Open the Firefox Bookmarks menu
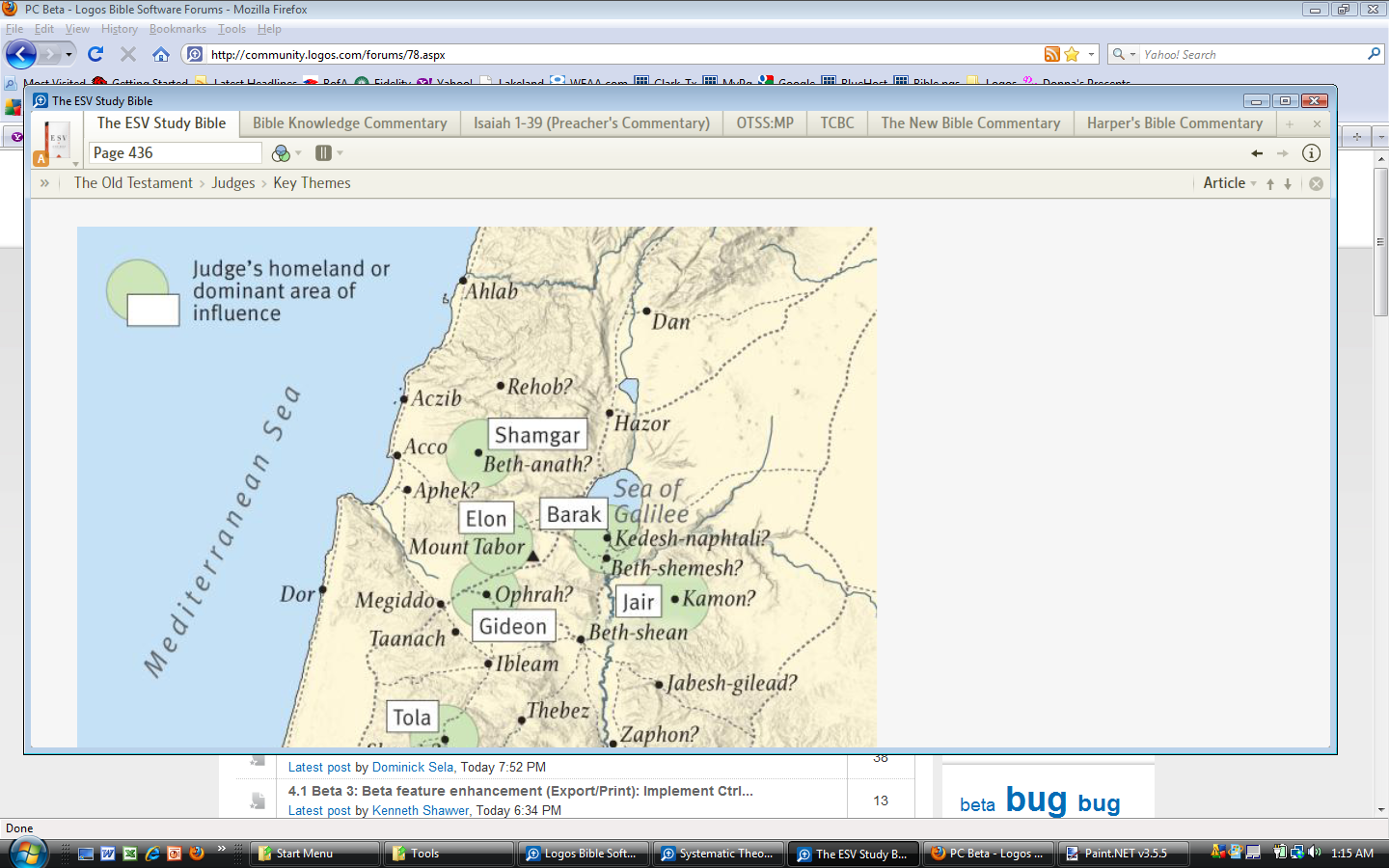This screenshot has width=1389, height=868. (177, 29)
